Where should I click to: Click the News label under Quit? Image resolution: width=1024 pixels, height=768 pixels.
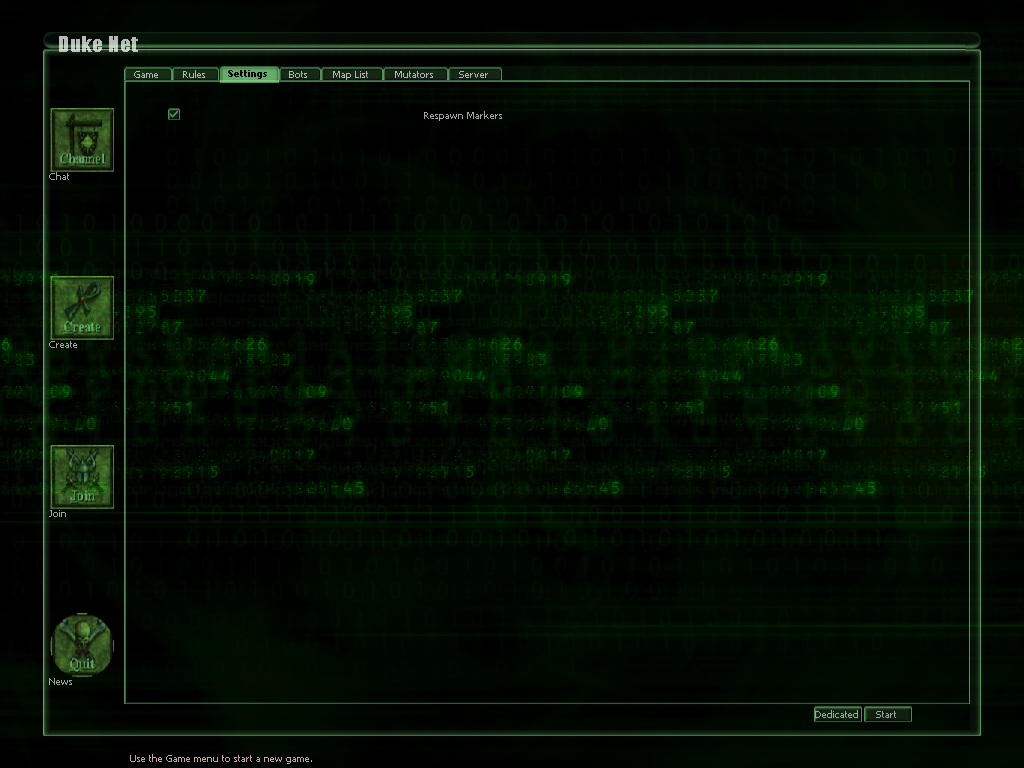tap(60, 682)
